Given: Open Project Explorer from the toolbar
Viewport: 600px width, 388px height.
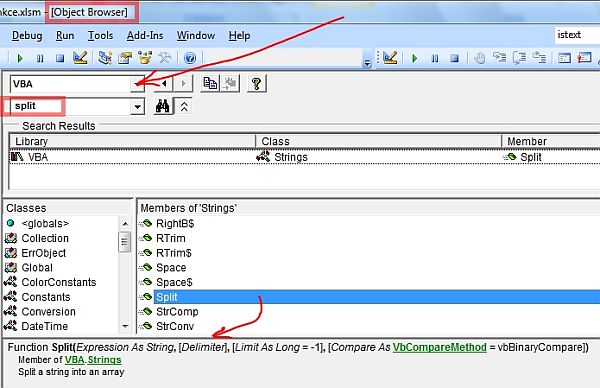Looking at the screenshot, I should click(105, 58).
